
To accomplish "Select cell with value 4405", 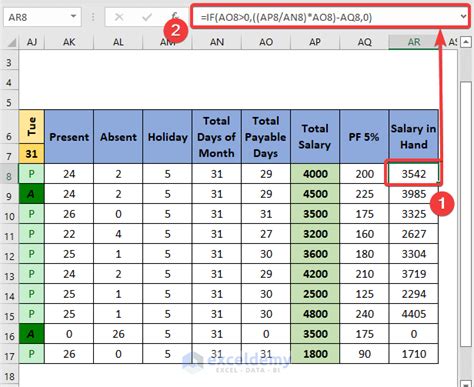I will (413, 314).
